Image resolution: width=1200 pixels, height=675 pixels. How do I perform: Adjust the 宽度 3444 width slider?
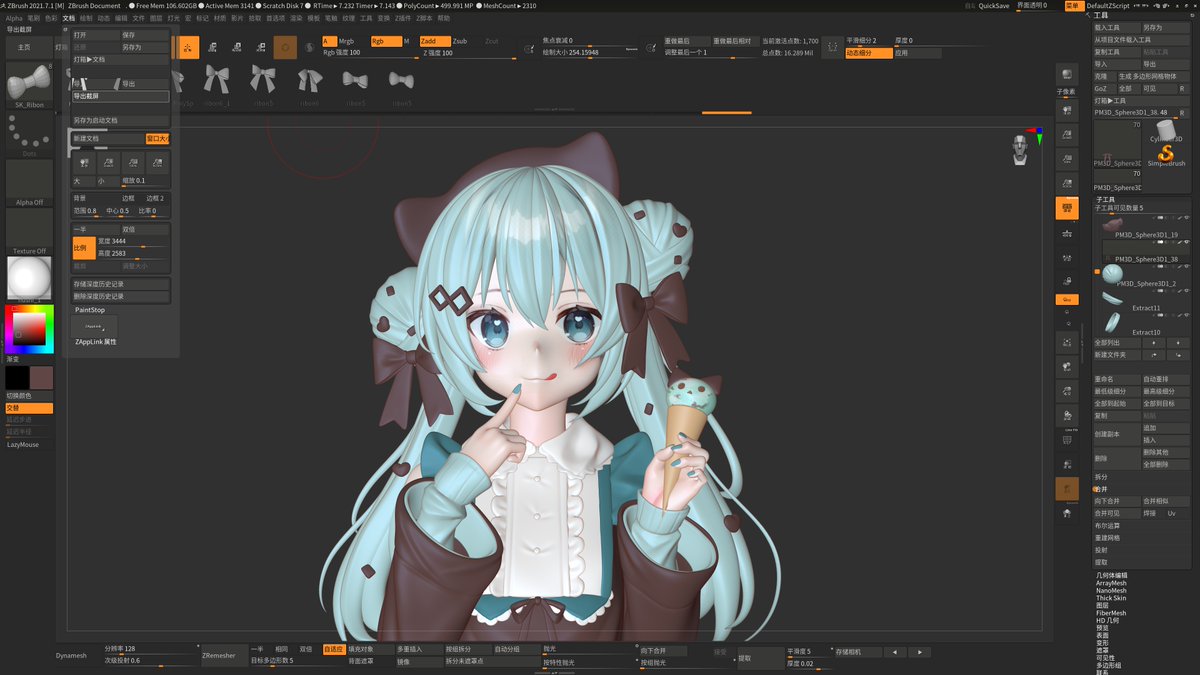(133, 241)
